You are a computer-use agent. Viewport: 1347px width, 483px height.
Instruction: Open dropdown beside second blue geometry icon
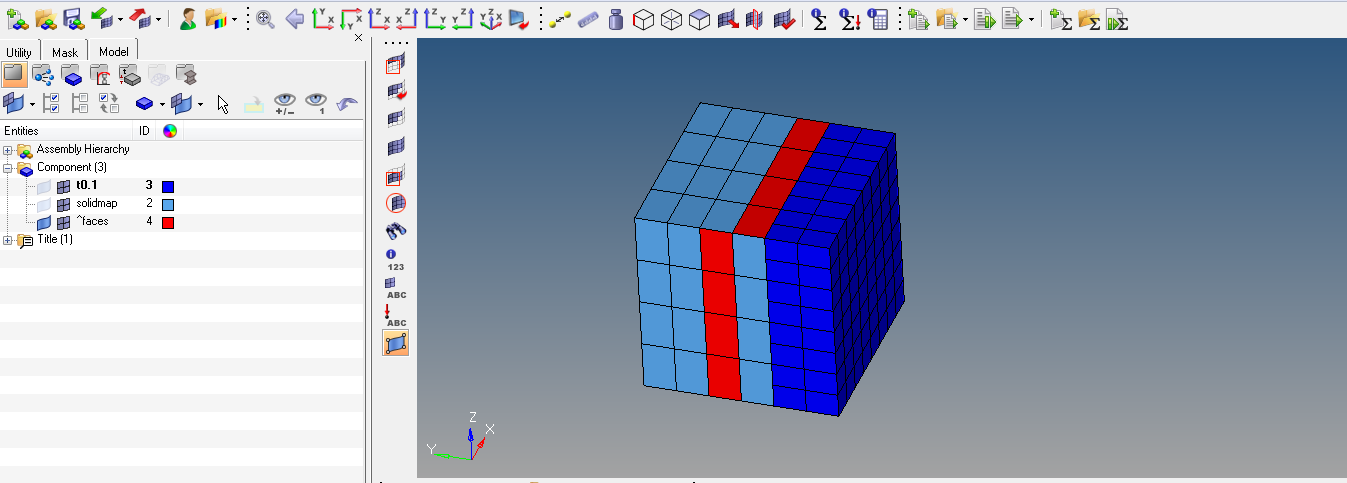coord(200,104)
